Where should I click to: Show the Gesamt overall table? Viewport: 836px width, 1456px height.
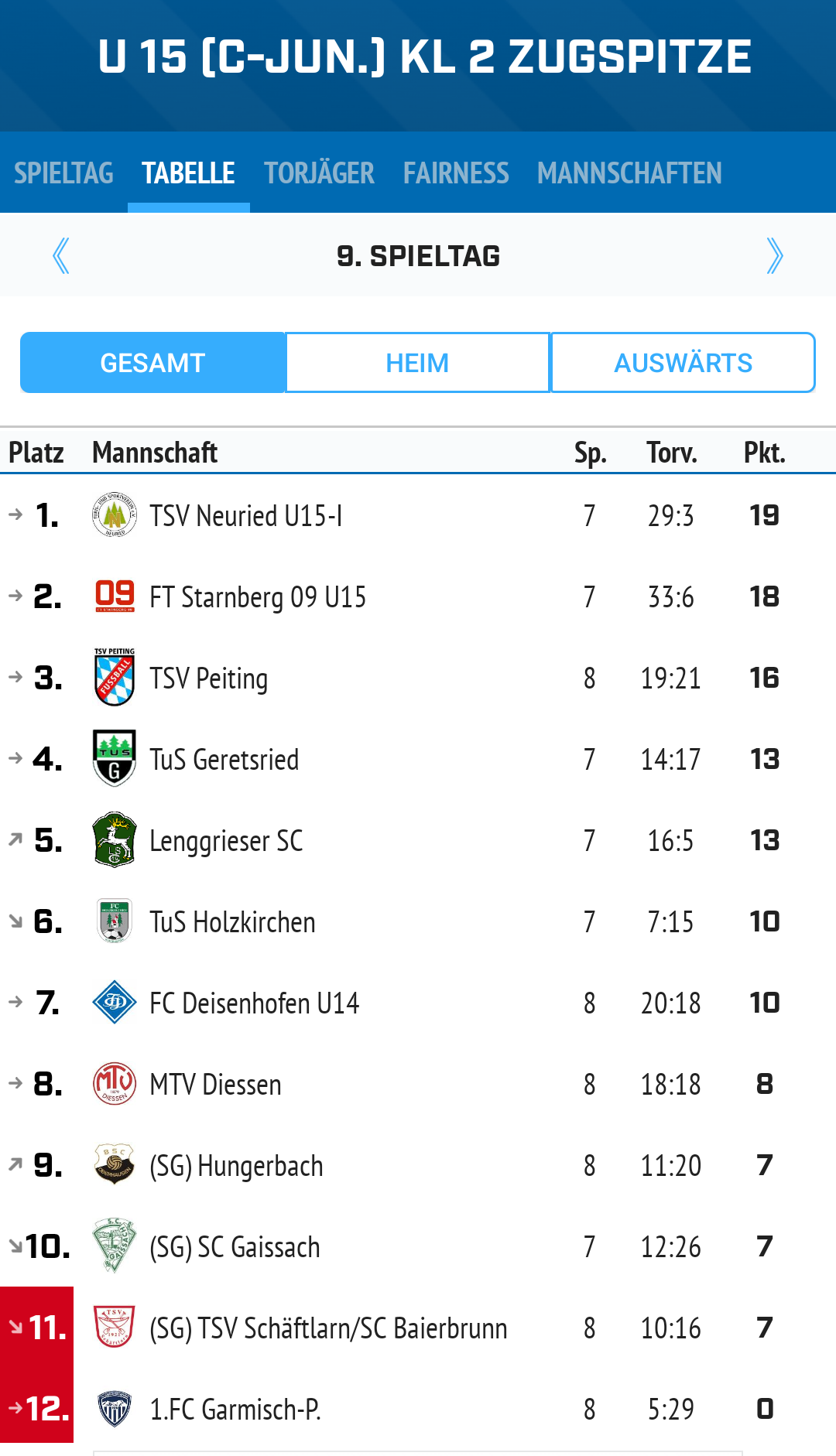point(152,363)
